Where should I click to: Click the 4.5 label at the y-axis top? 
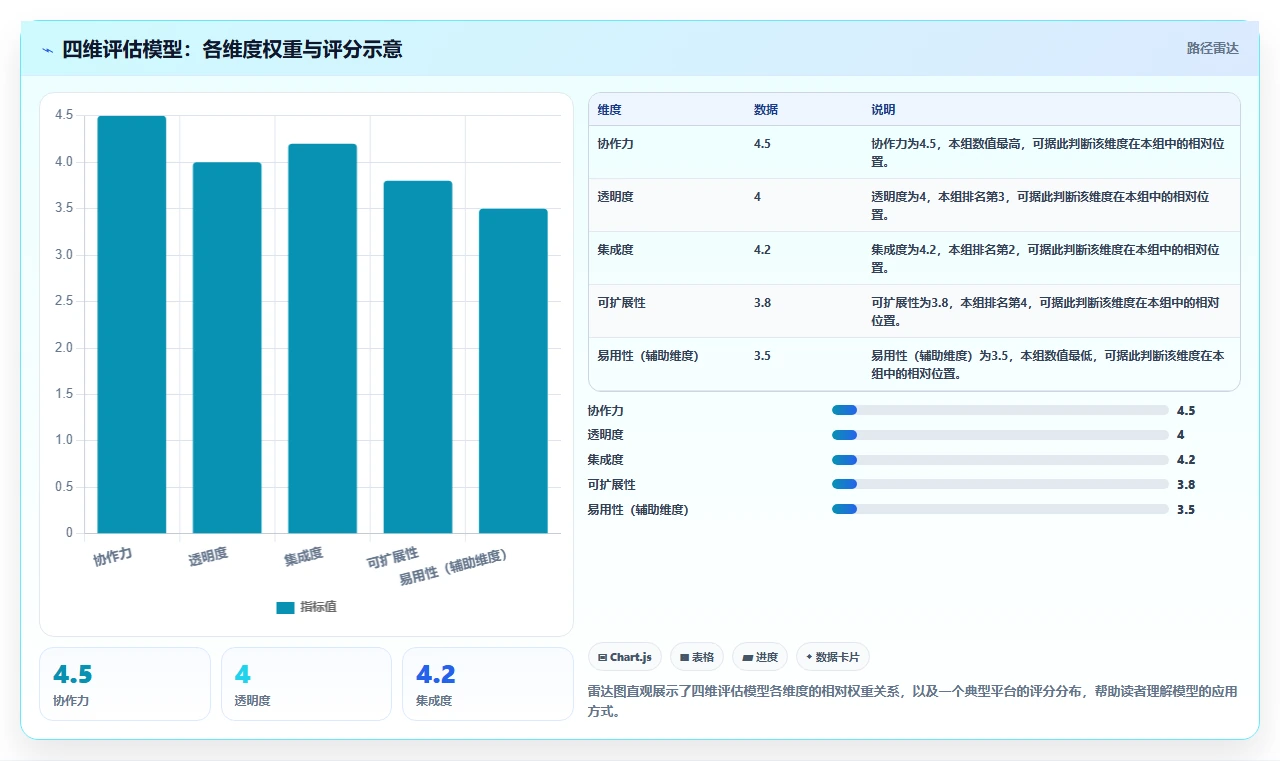coord(64,115)
